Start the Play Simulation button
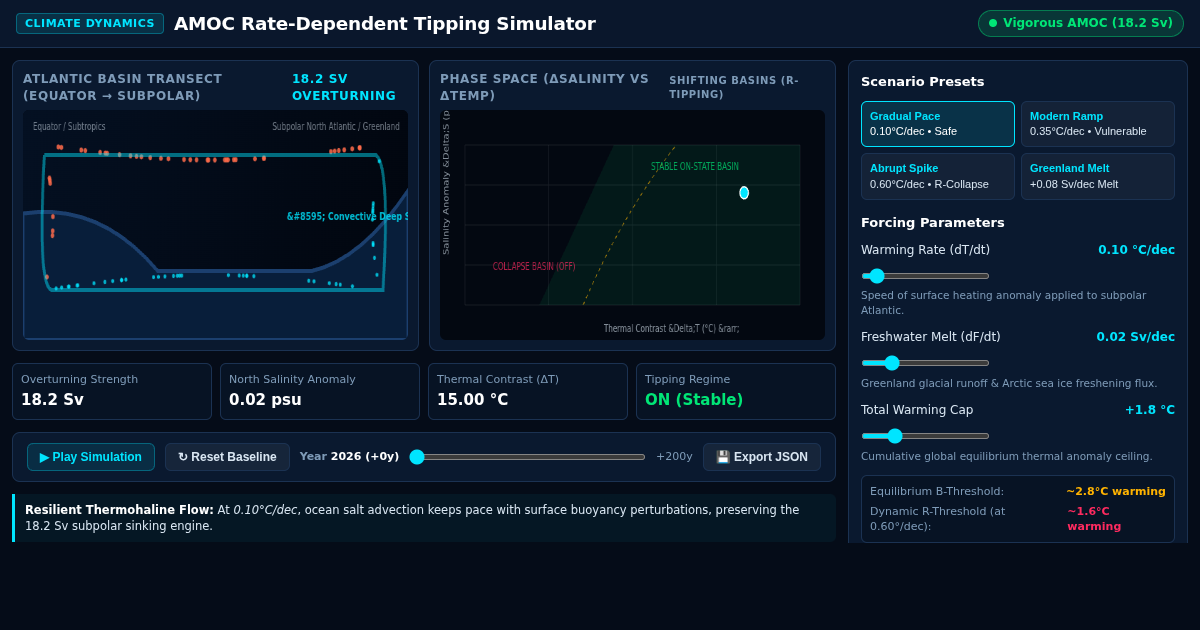This screenshot has width=1200, height=630. 91,457
